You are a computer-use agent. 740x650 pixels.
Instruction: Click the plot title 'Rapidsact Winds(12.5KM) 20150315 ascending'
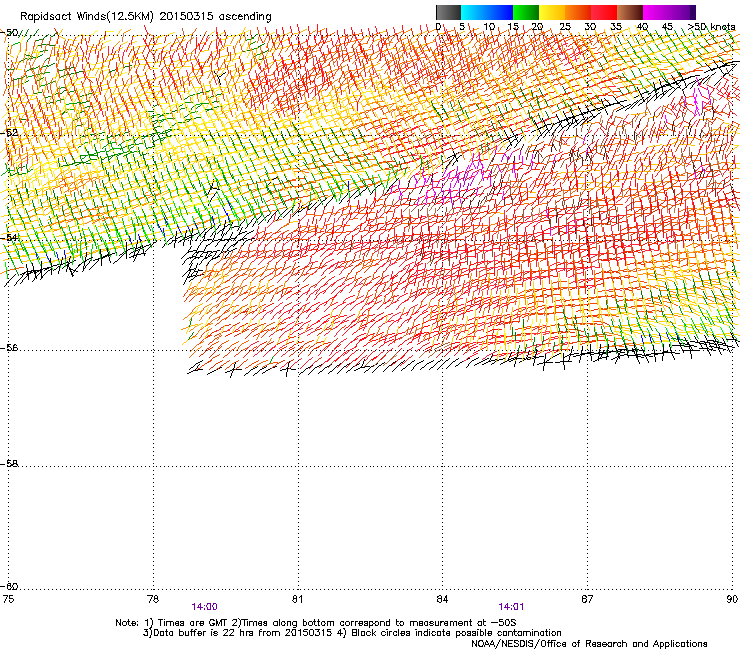pyautogui.click(x=146, y=17)
